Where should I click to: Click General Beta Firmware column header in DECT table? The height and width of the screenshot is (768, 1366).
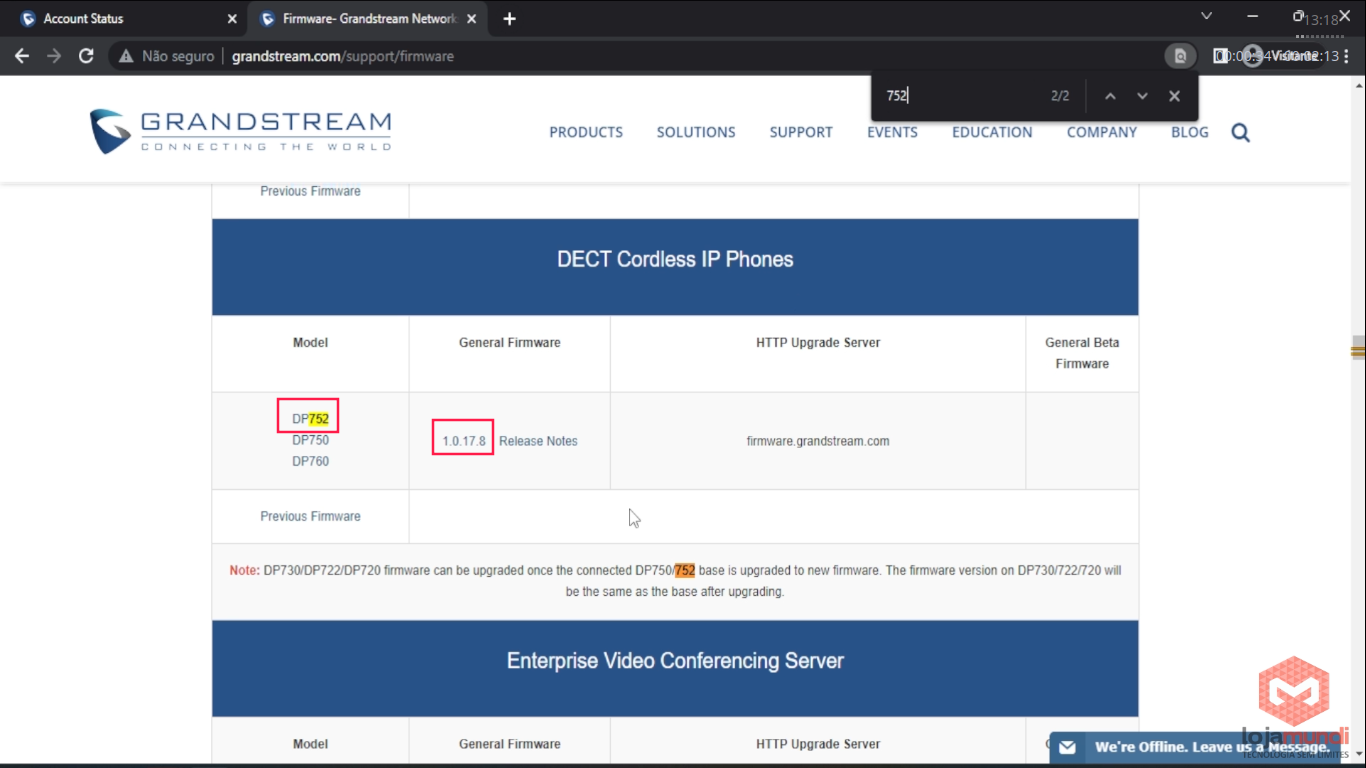1082,353
